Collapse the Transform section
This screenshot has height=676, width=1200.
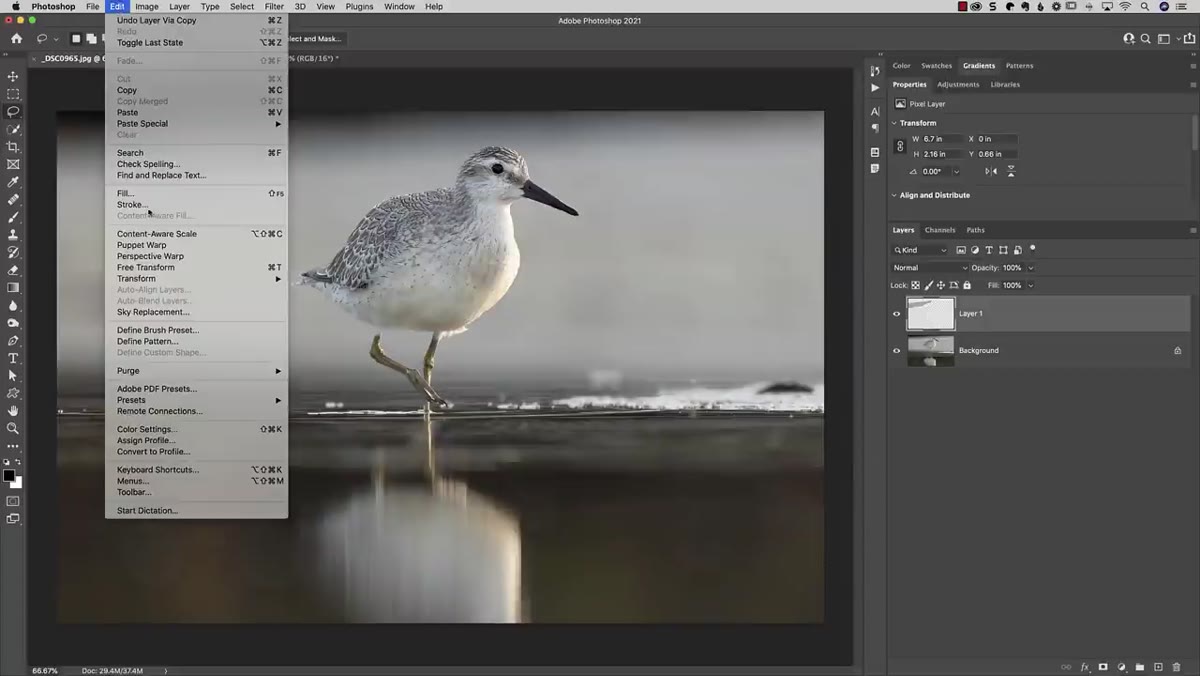[x=894, y=123]
